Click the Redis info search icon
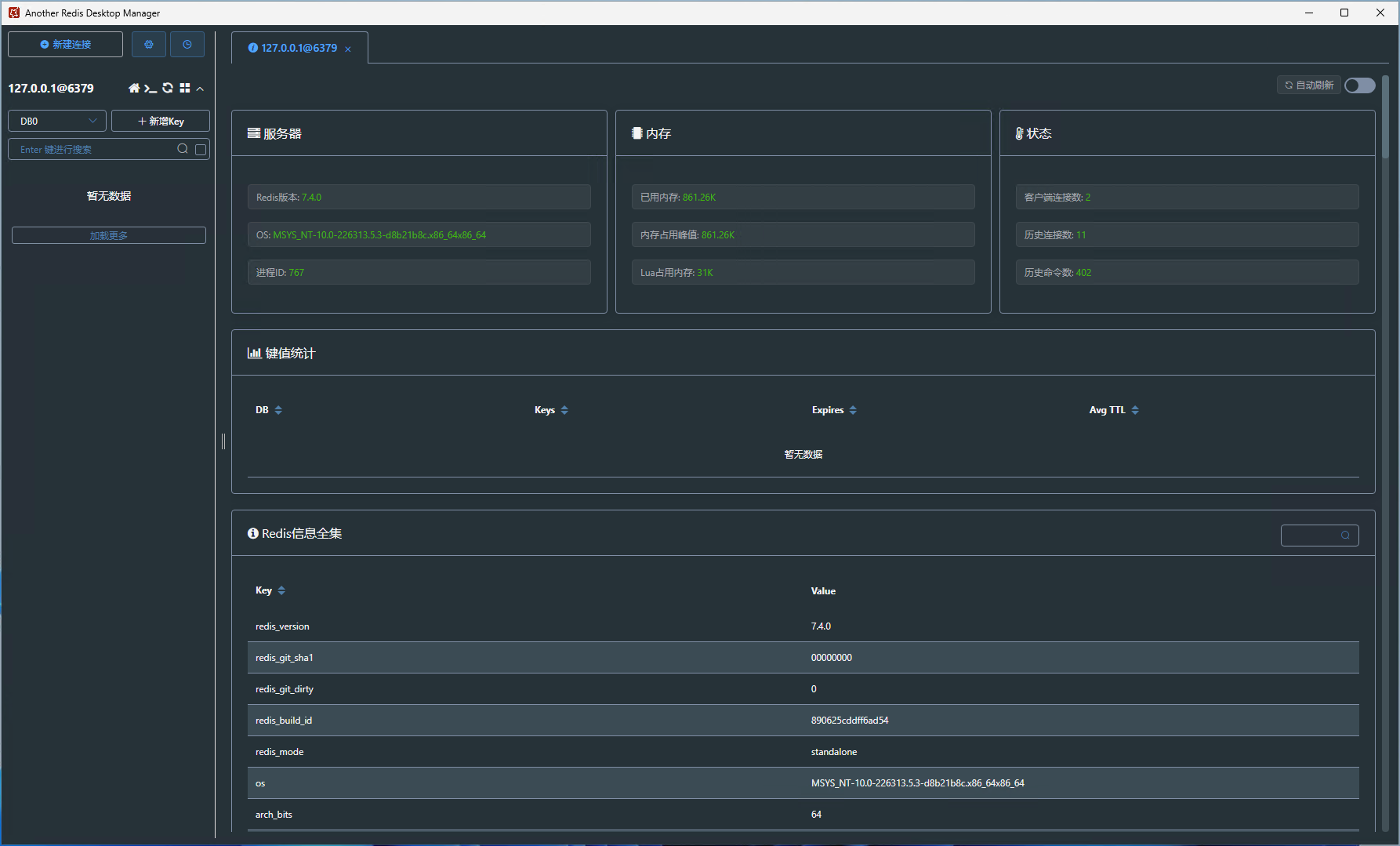The height and width of the screenshot is (846, 1400). tap(1345, 536)
